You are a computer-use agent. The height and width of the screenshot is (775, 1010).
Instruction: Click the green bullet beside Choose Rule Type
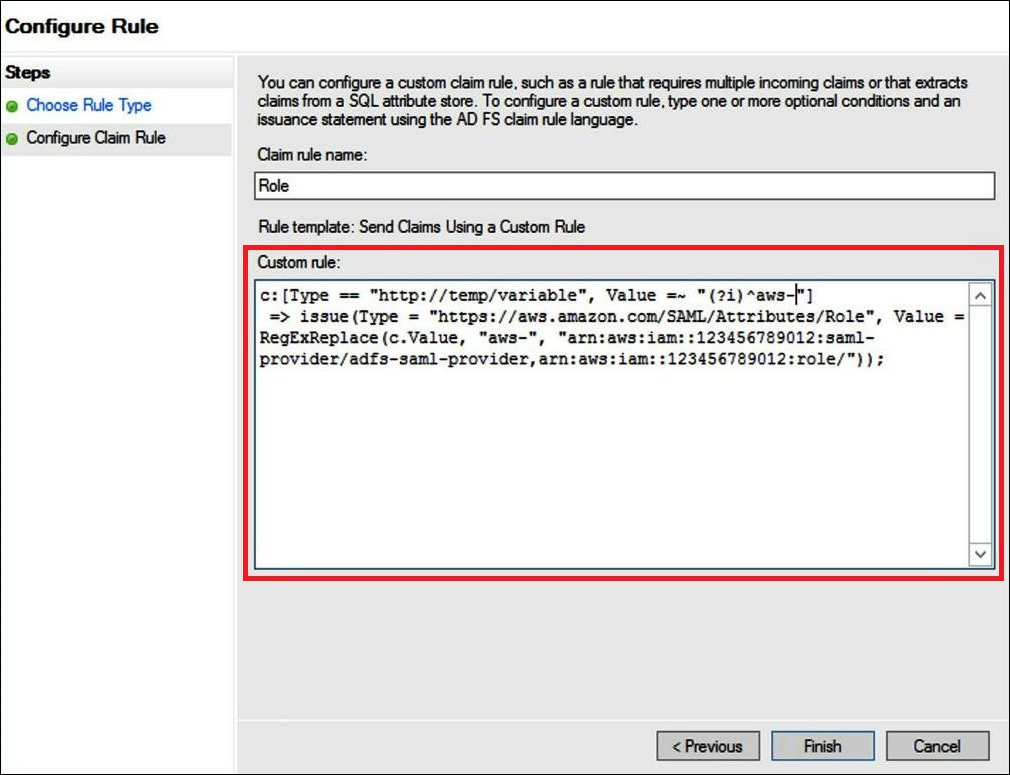(12, 106)
